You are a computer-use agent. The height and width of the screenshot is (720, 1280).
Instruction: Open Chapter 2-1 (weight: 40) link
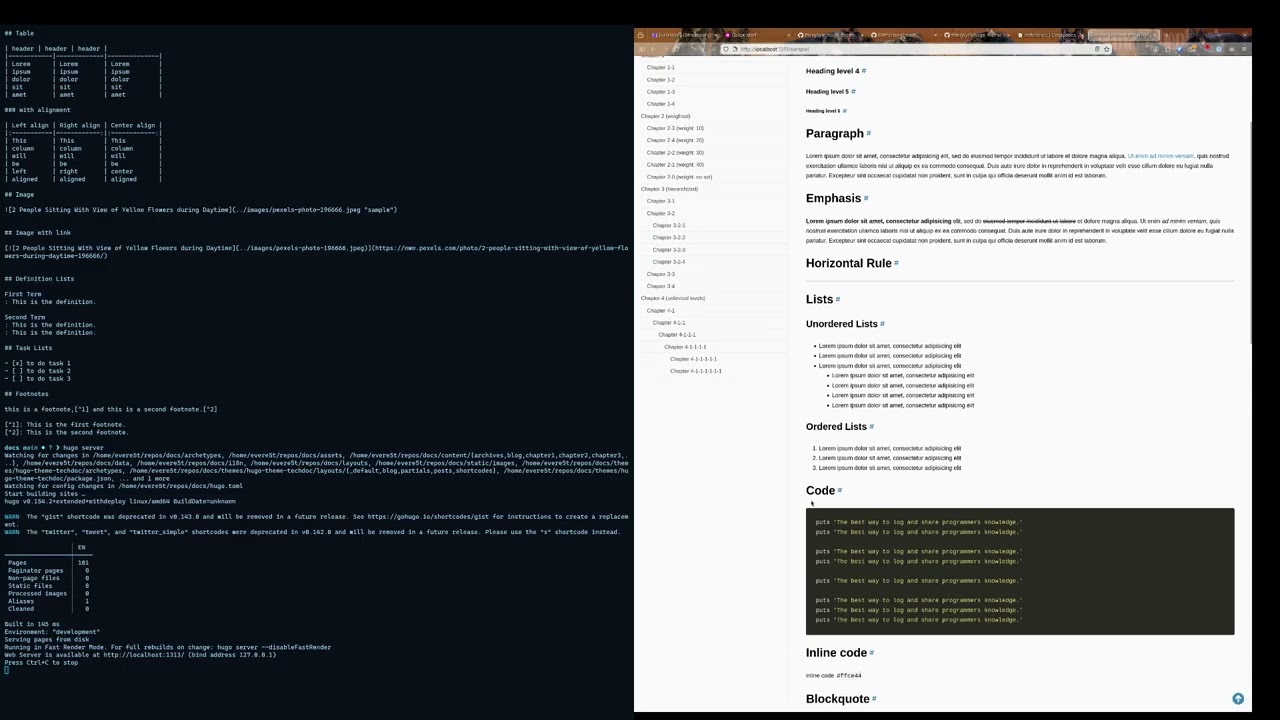coord(675,165)
